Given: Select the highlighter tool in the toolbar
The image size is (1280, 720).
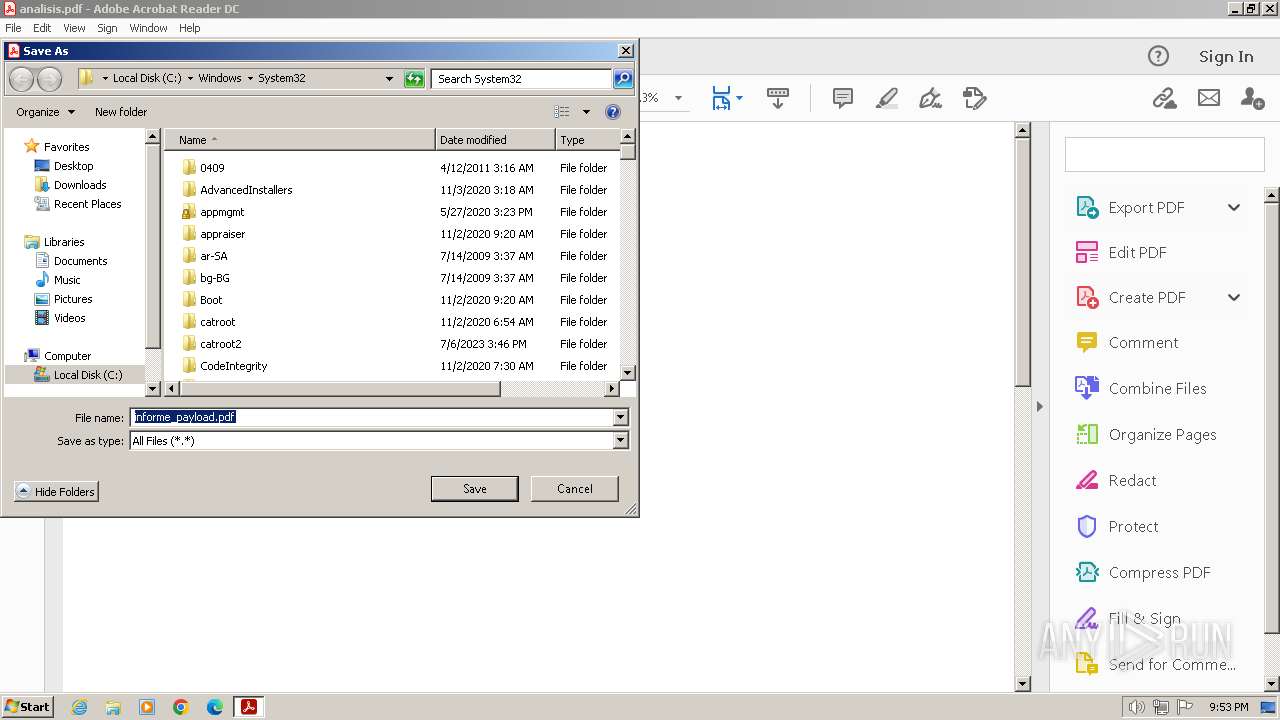Looking at the screenshot, I should click(x=887, y=98).
